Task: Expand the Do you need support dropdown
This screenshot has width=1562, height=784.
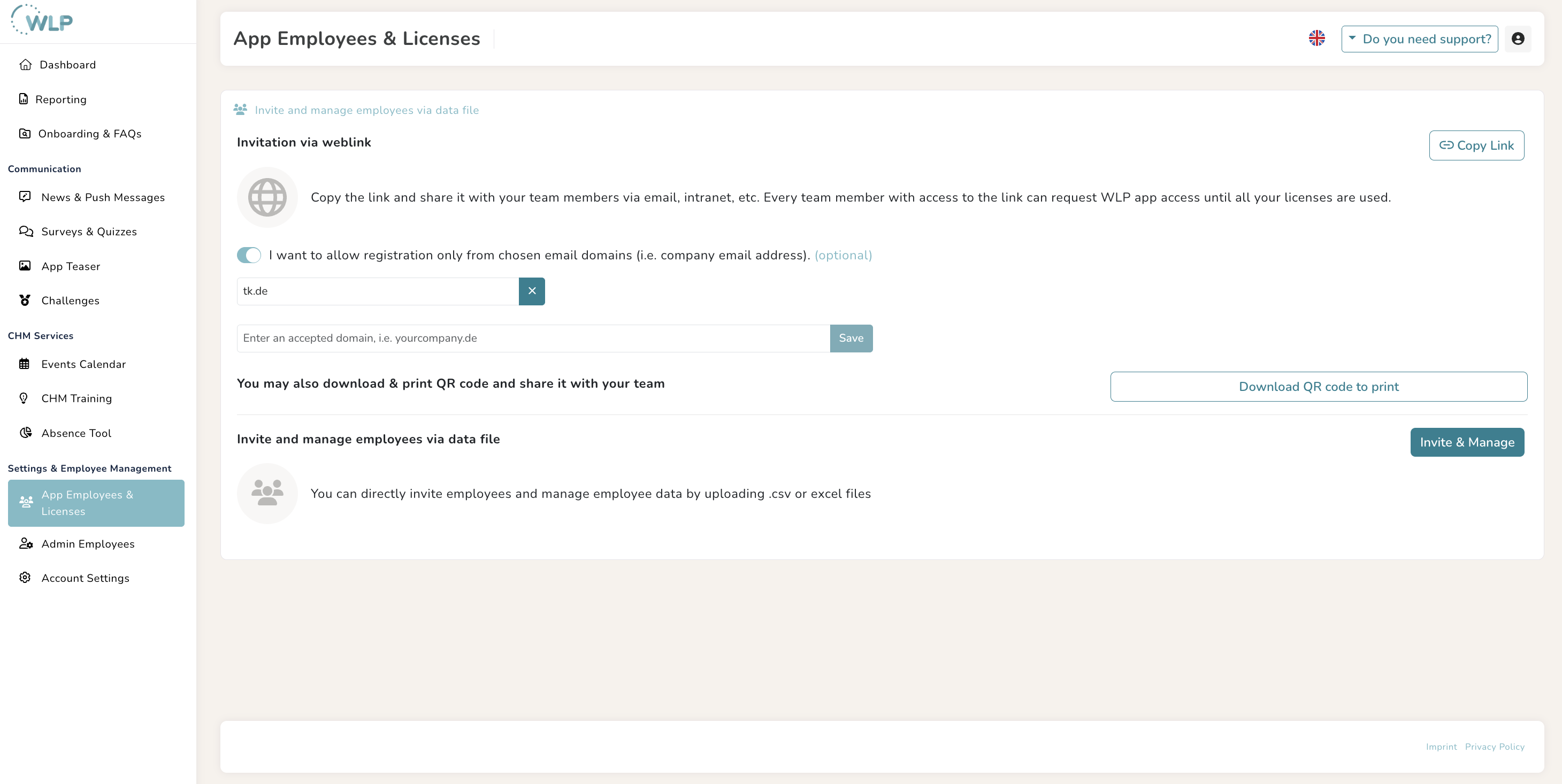Action: (1420, 39)
